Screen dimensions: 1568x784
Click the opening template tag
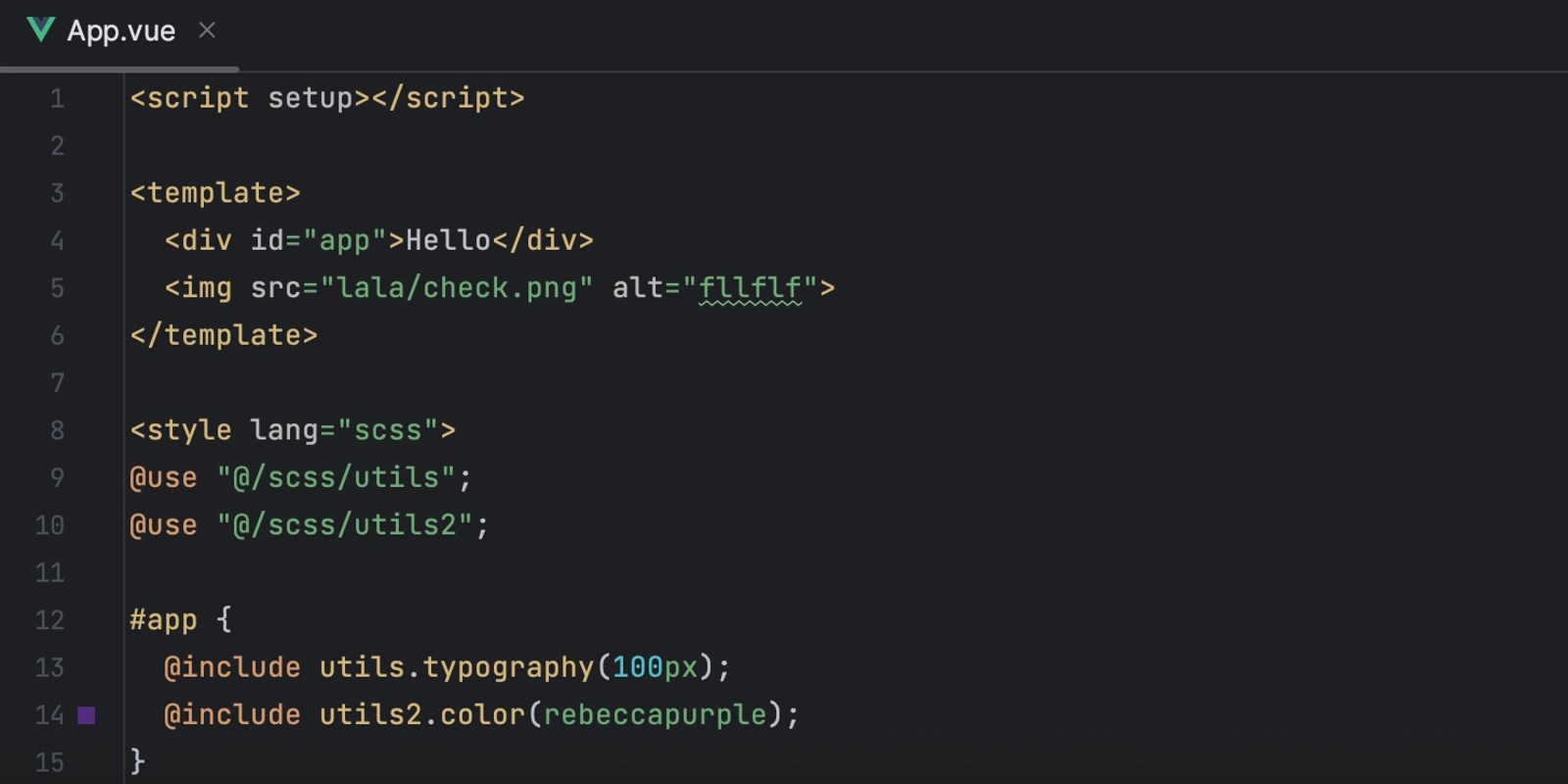pyautogui.click(x=216, y=193)
